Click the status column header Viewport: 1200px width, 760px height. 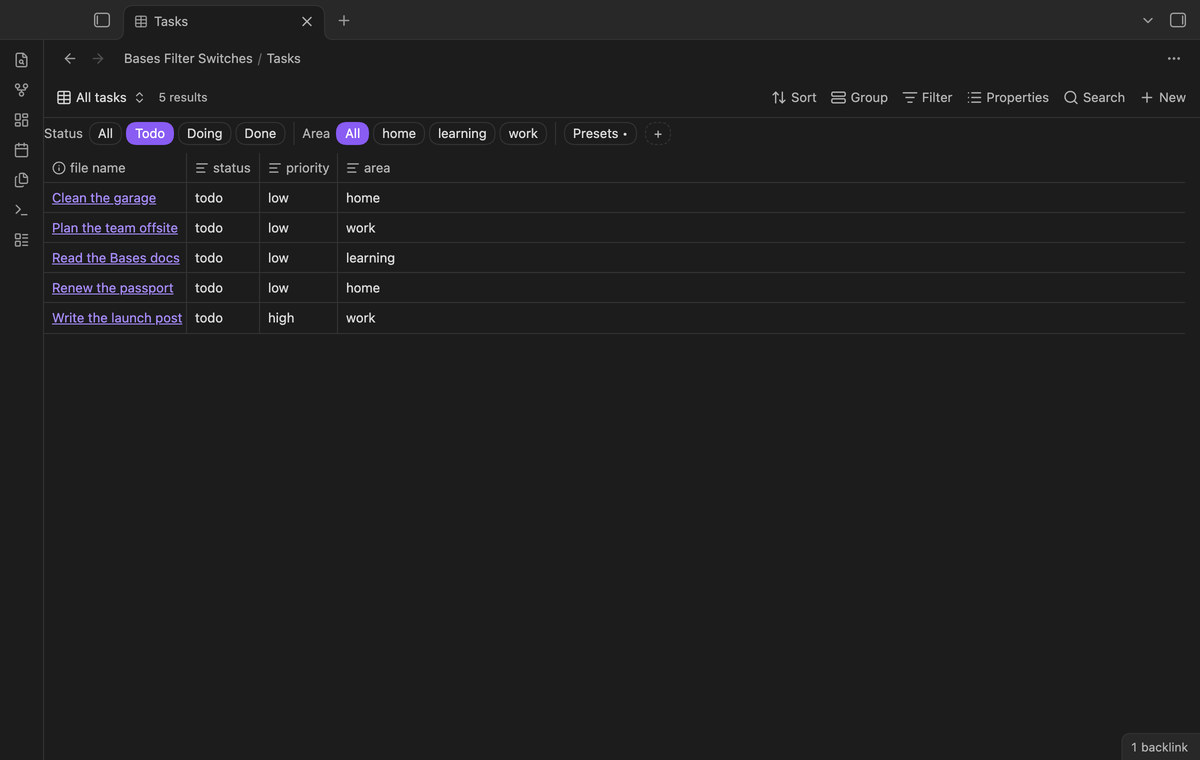223,168
